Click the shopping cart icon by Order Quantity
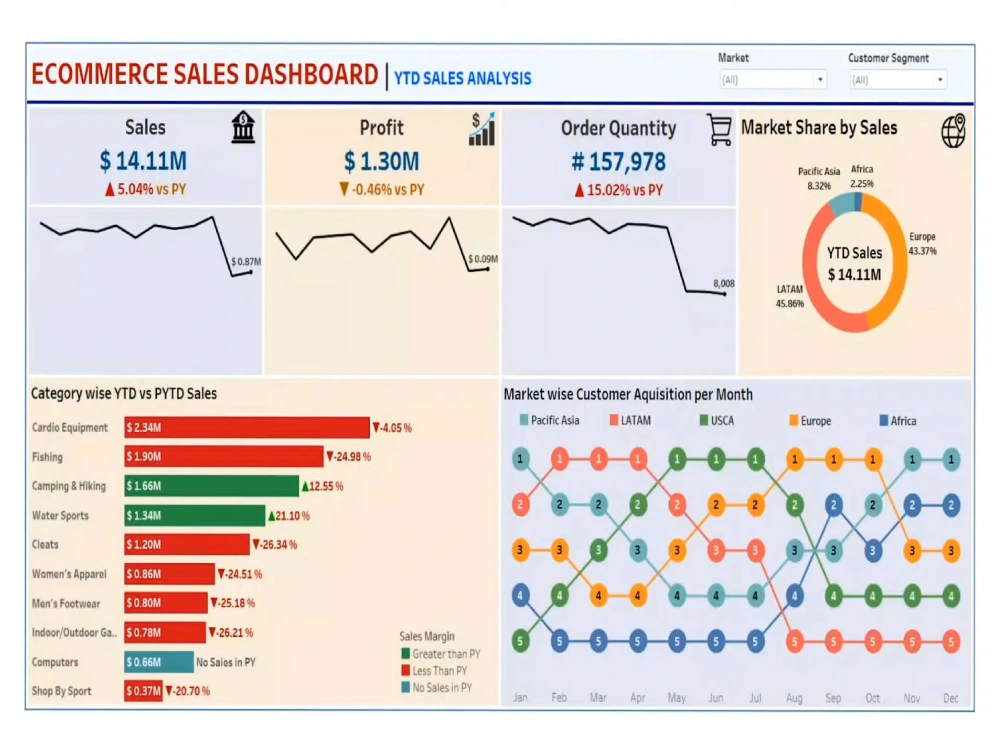Image resolution: width=1000 pixels, height=750 pixels. point(718,130)
